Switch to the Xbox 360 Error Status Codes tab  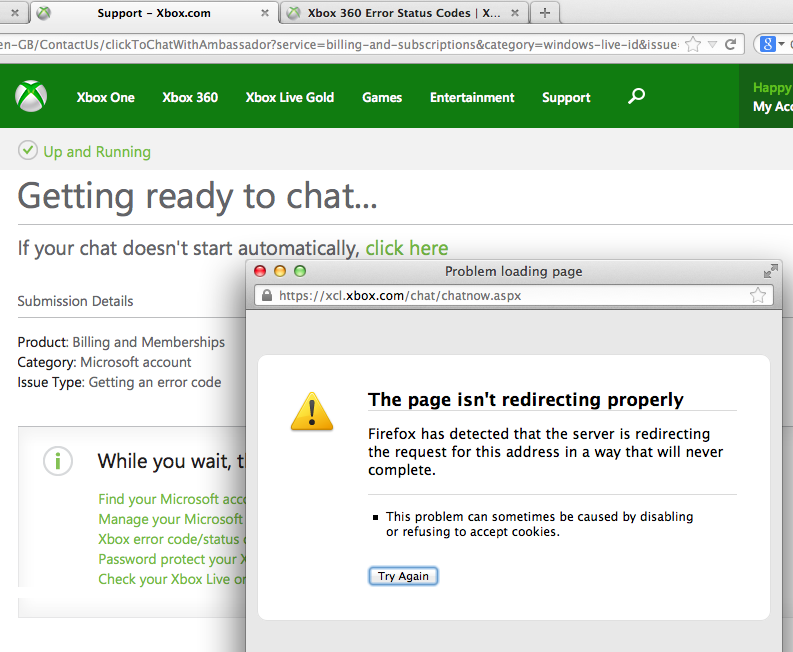(404, 13)
